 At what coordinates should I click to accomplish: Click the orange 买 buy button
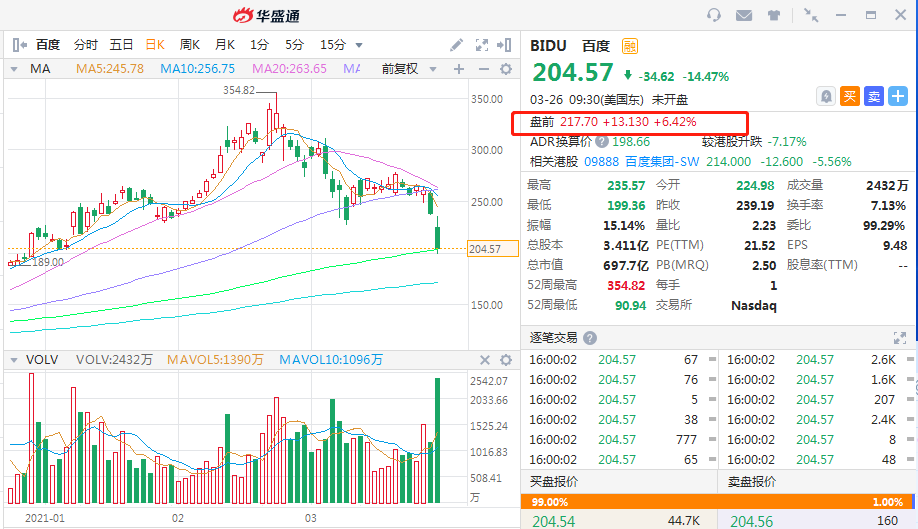(x=850, y=97)
